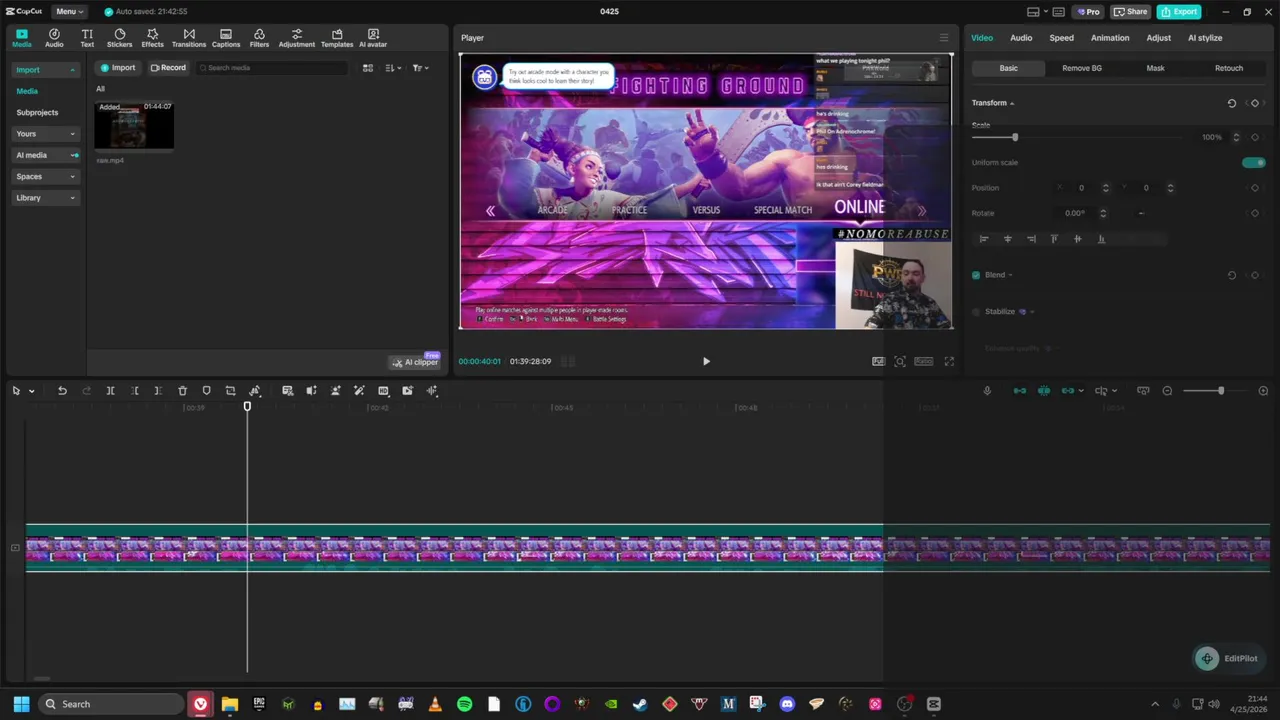Open the Ratio button in player
Screen dimensions: 1280x720
923,361
